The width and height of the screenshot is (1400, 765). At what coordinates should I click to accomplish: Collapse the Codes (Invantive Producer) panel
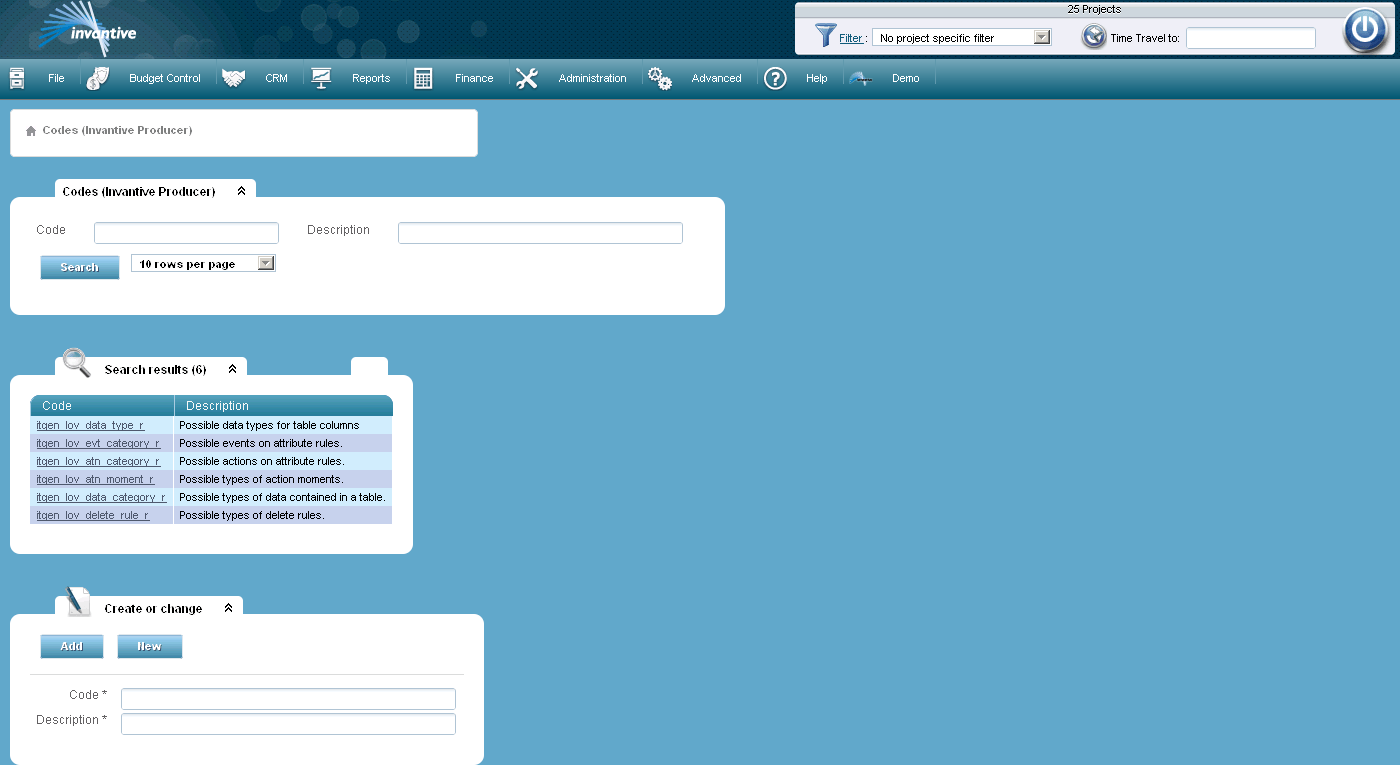(x=240, y=189)
